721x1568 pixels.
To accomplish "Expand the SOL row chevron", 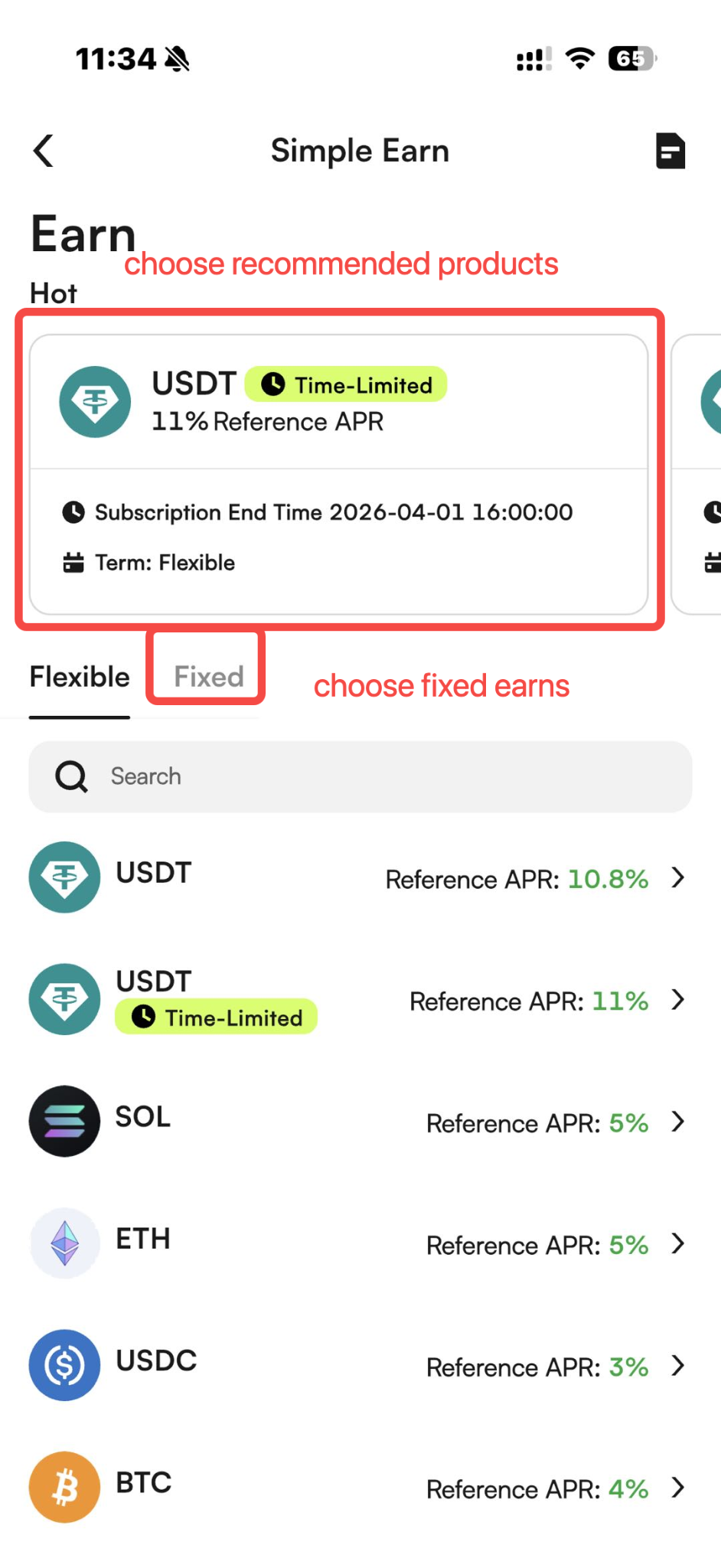I will 677,1122.
